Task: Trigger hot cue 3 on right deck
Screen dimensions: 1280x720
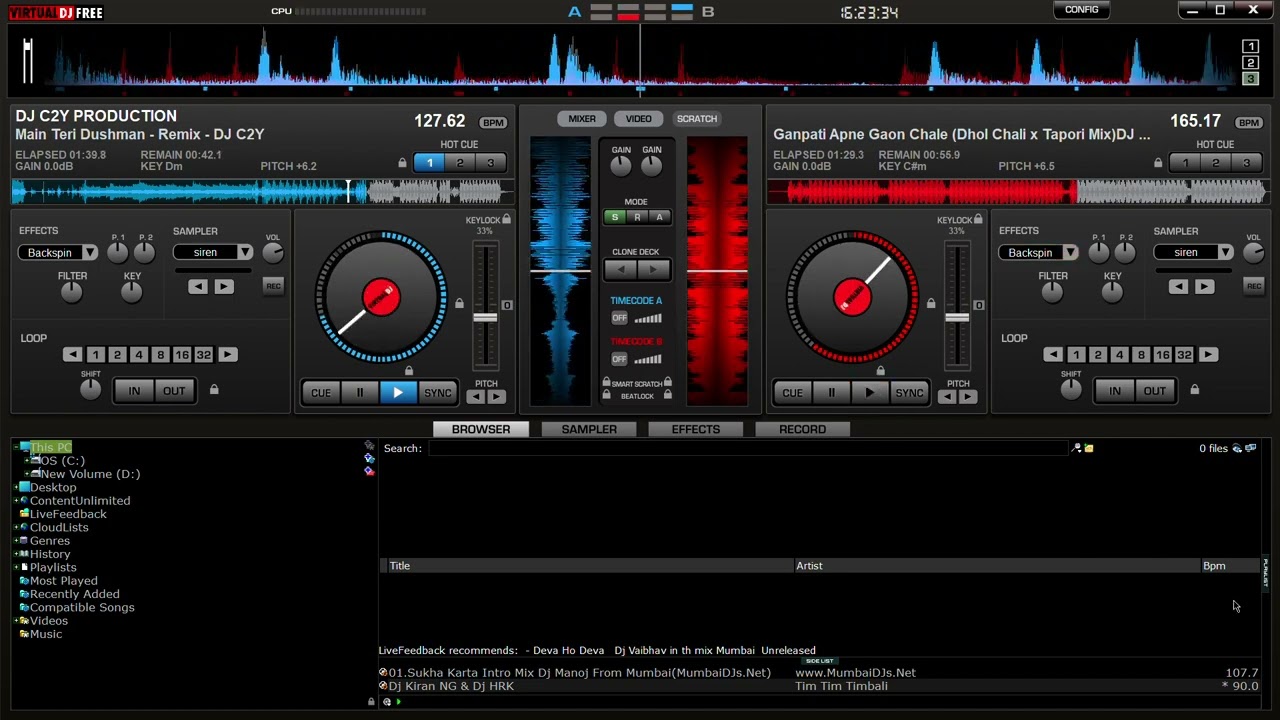Action: point(1246,163)
